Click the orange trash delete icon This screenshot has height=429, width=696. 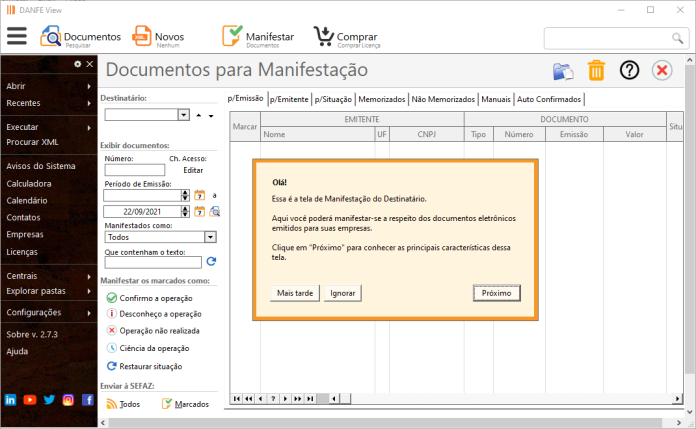point(596,71)
